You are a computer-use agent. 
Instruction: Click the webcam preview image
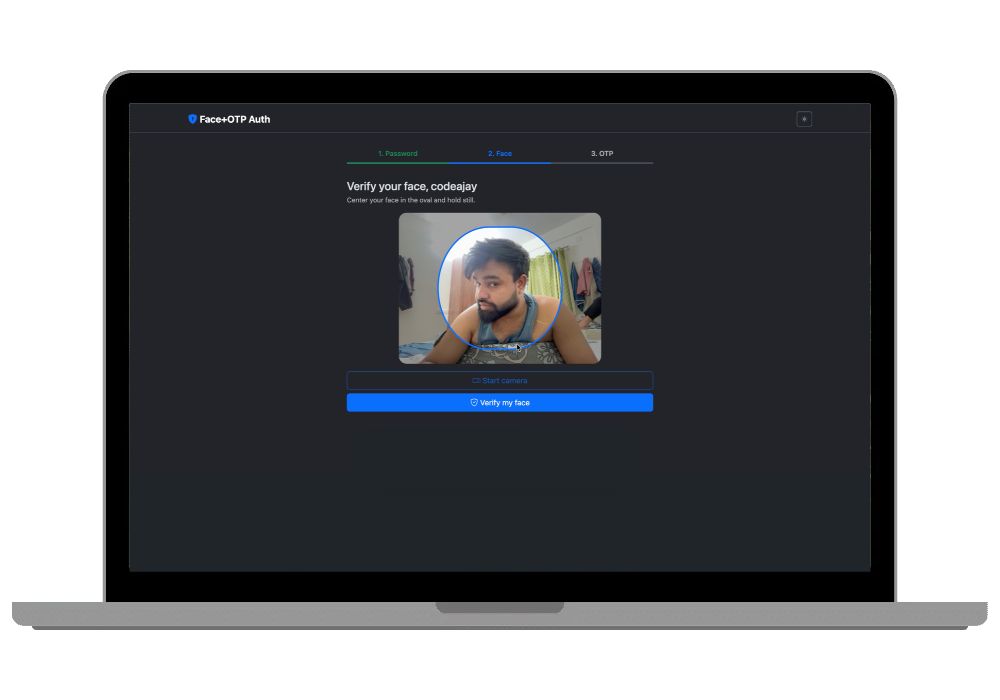pyautogui.click(x=499, y=288)
